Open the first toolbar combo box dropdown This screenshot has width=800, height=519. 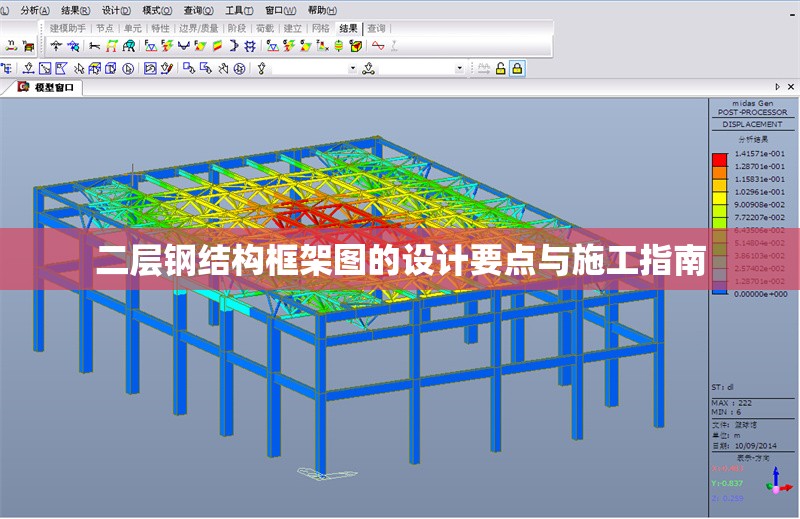(352, 69)
